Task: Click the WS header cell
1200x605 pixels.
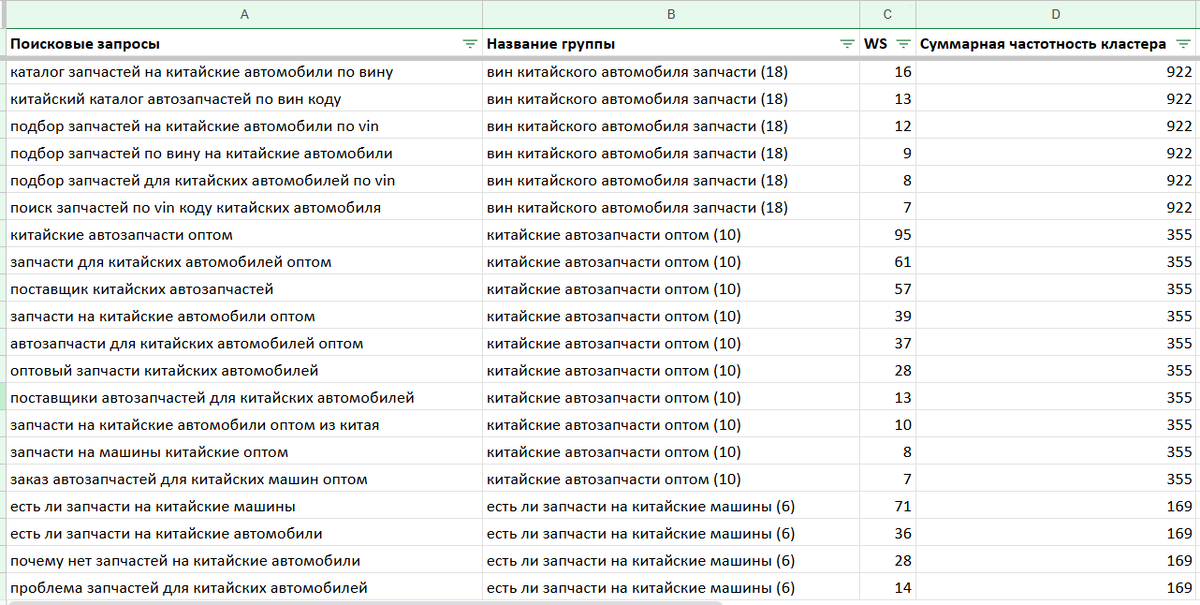Action: pyautogui.click(x=888, y=44)
